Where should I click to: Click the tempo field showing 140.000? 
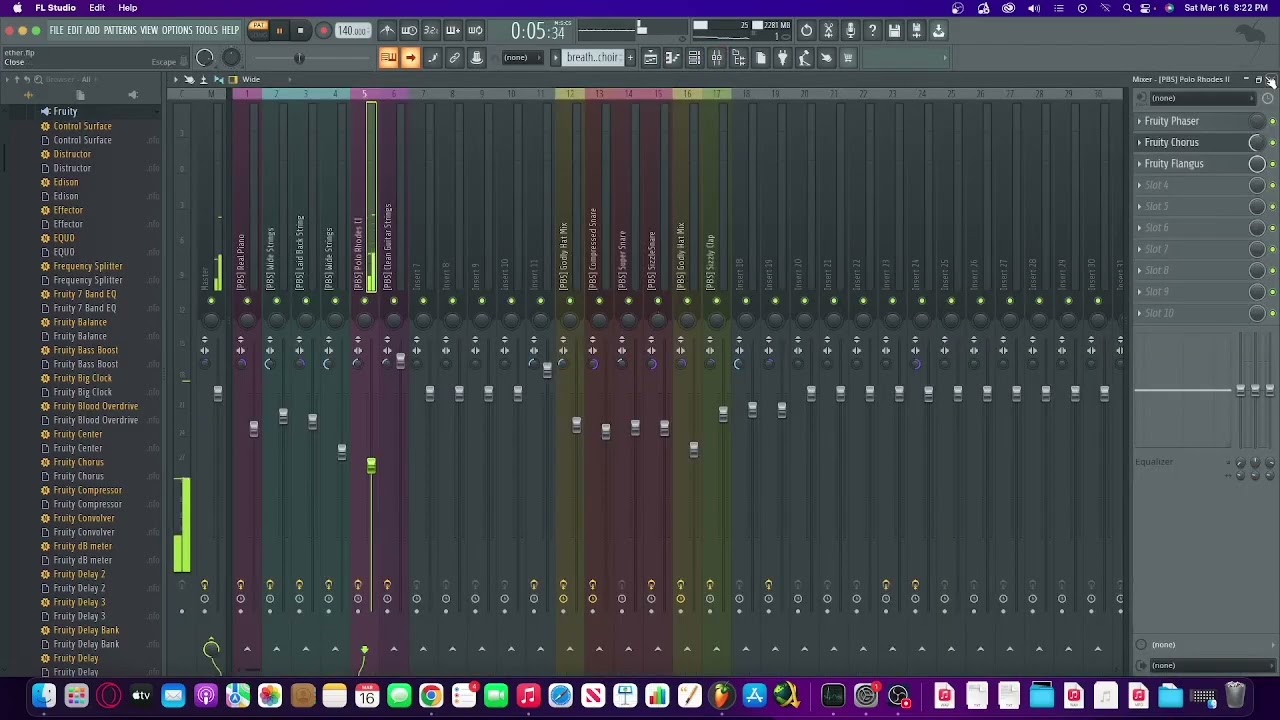[x=352, y=31]
